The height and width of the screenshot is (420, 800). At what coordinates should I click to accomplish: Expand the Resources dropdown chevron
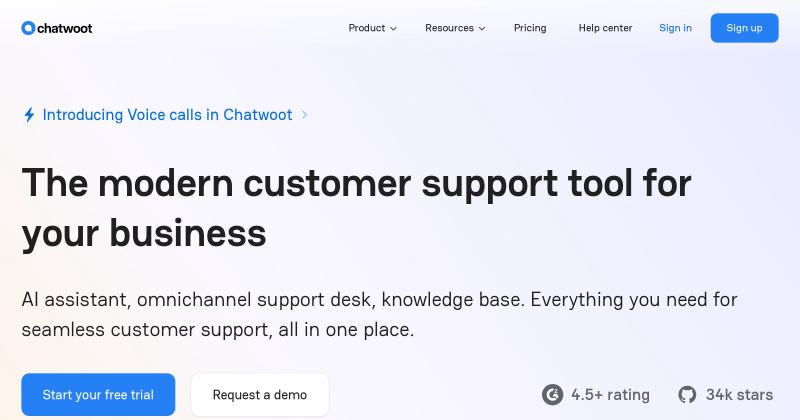(x=482, y=29)
